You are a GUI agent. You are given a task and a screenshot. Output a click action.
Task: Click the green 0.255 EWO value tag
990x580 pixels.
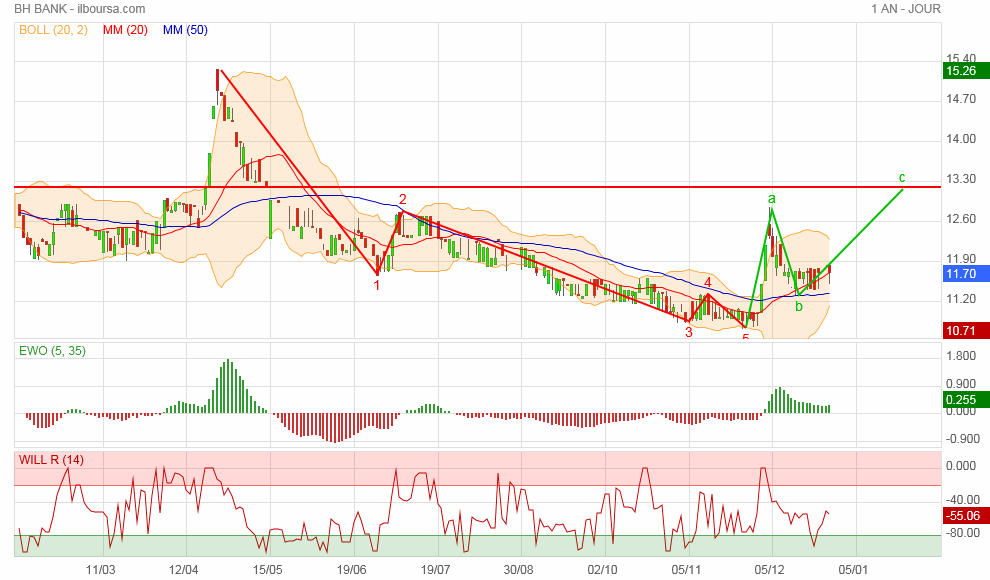(966, 399)
